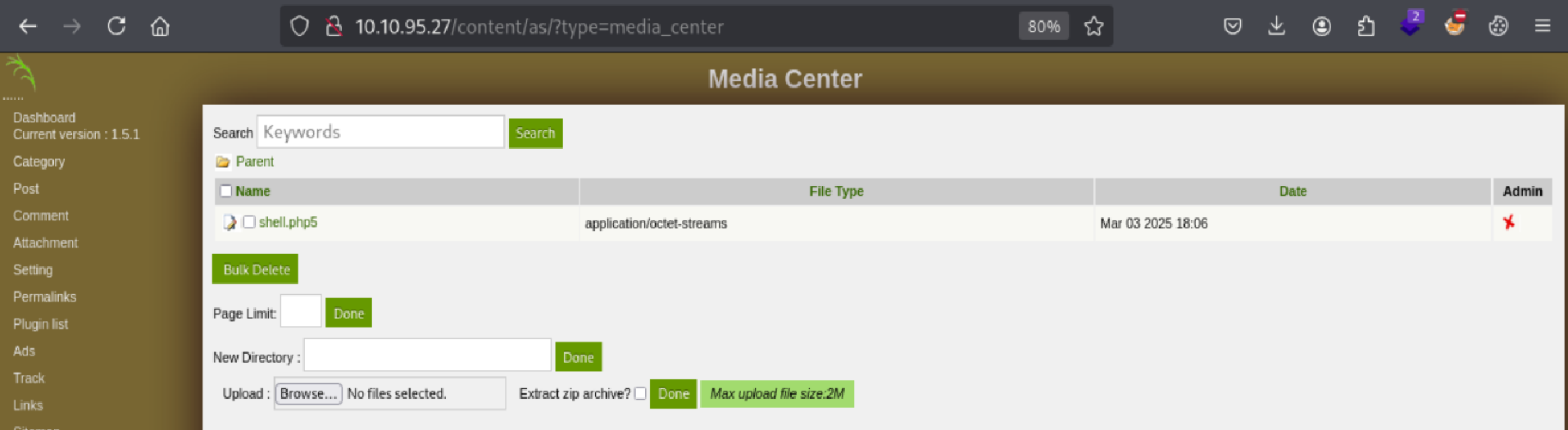This screenshot has width=1568, height=430.
Task: Open the Plugin list sidebar menu
Action: click(41, 324)
